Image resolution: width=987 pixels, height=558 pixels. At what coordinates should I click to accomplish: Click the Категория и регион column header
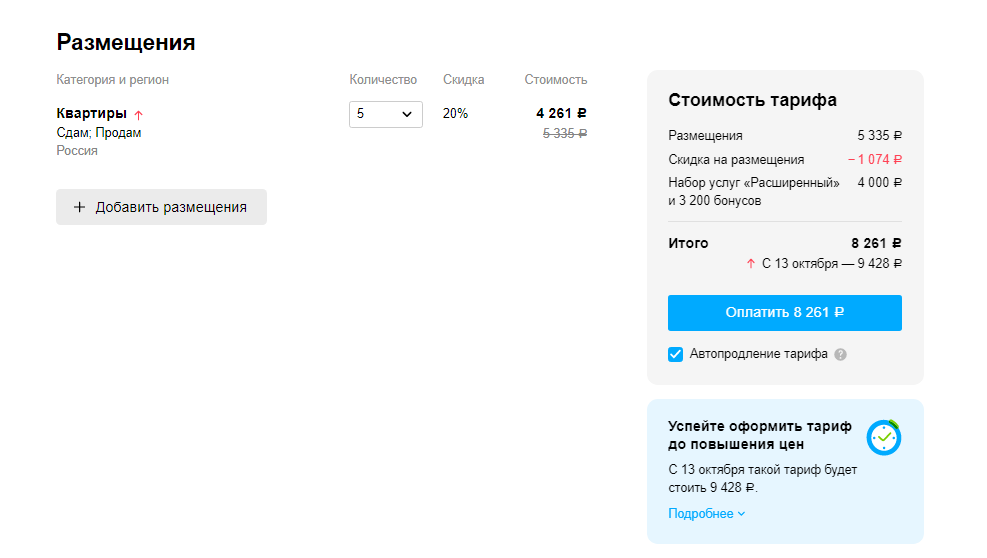112,80
